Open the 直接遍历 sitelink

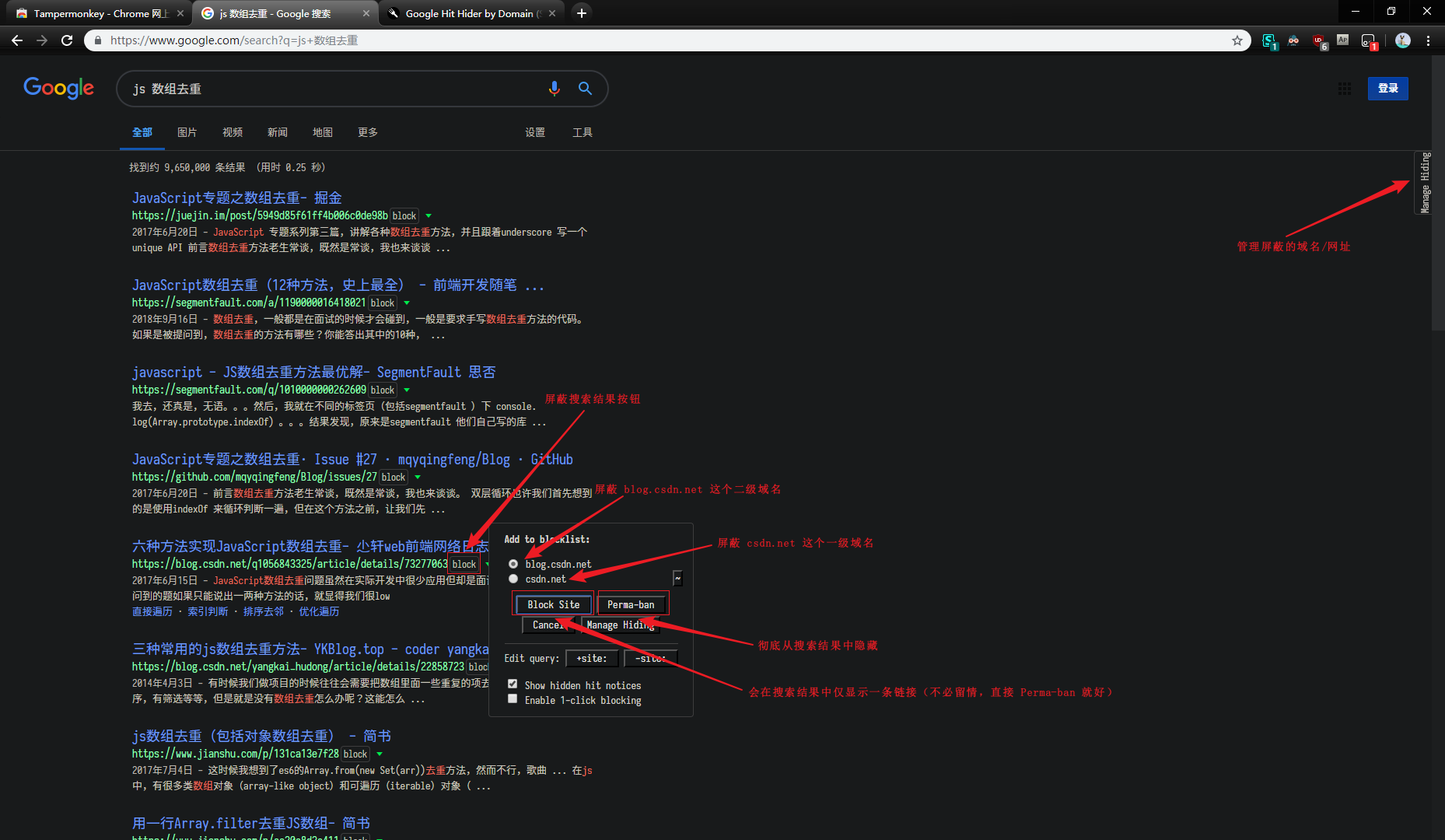tap(152, 611)
